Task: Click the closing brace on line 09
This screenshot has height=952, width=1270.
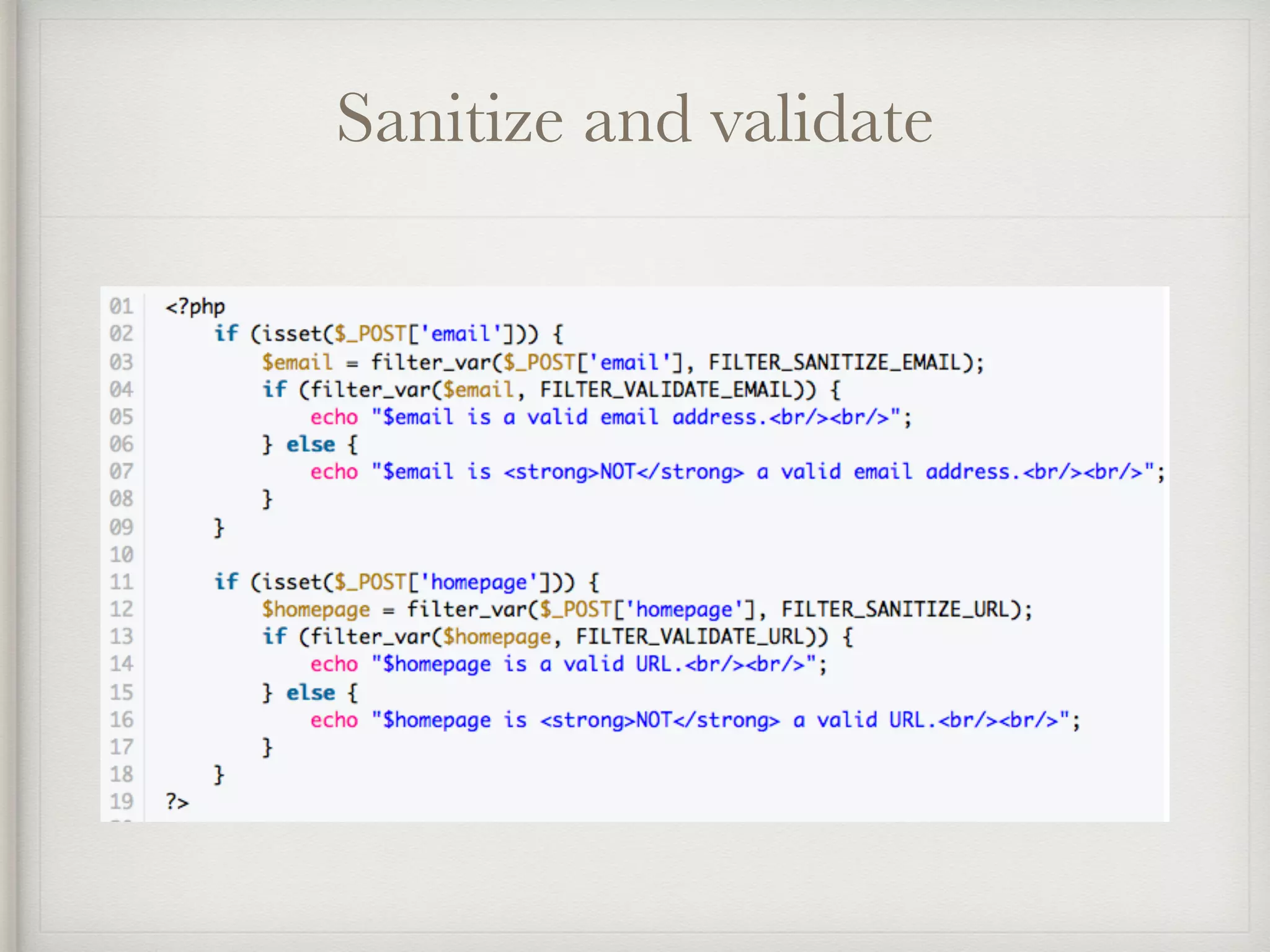Action: (218, 527)
